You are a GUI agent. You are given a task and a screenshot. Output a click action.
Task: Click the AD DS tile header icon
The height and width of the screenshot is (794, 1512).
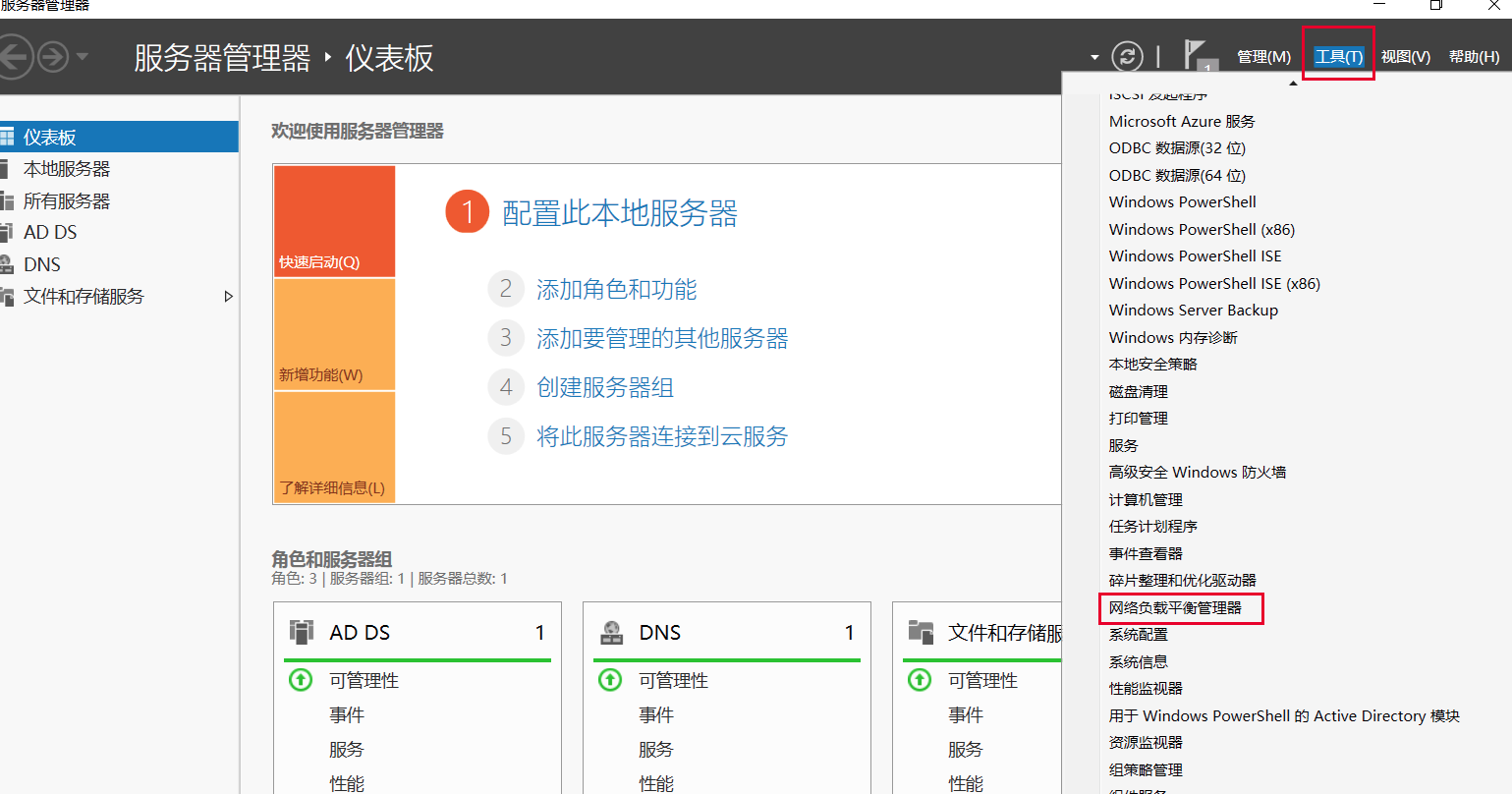(x=302, y=632)
